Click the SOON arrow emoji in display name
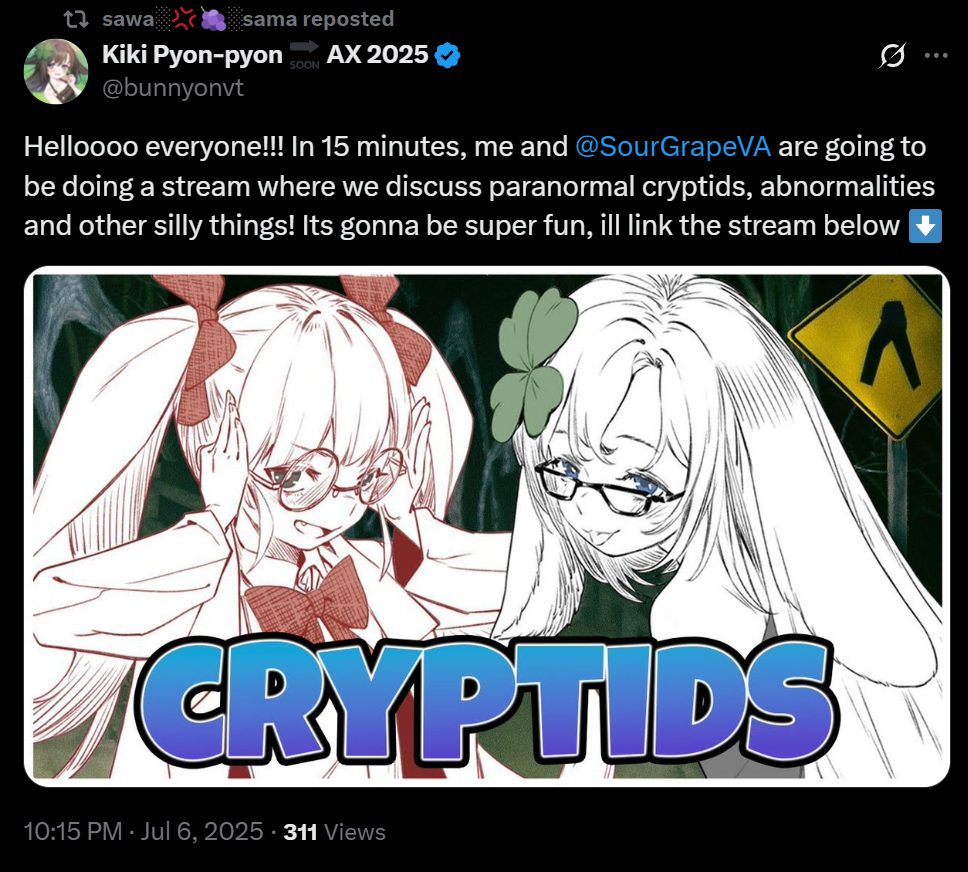The height and width of the screenshot is (872, 968). pyautogui.click(x=304, y=55)
